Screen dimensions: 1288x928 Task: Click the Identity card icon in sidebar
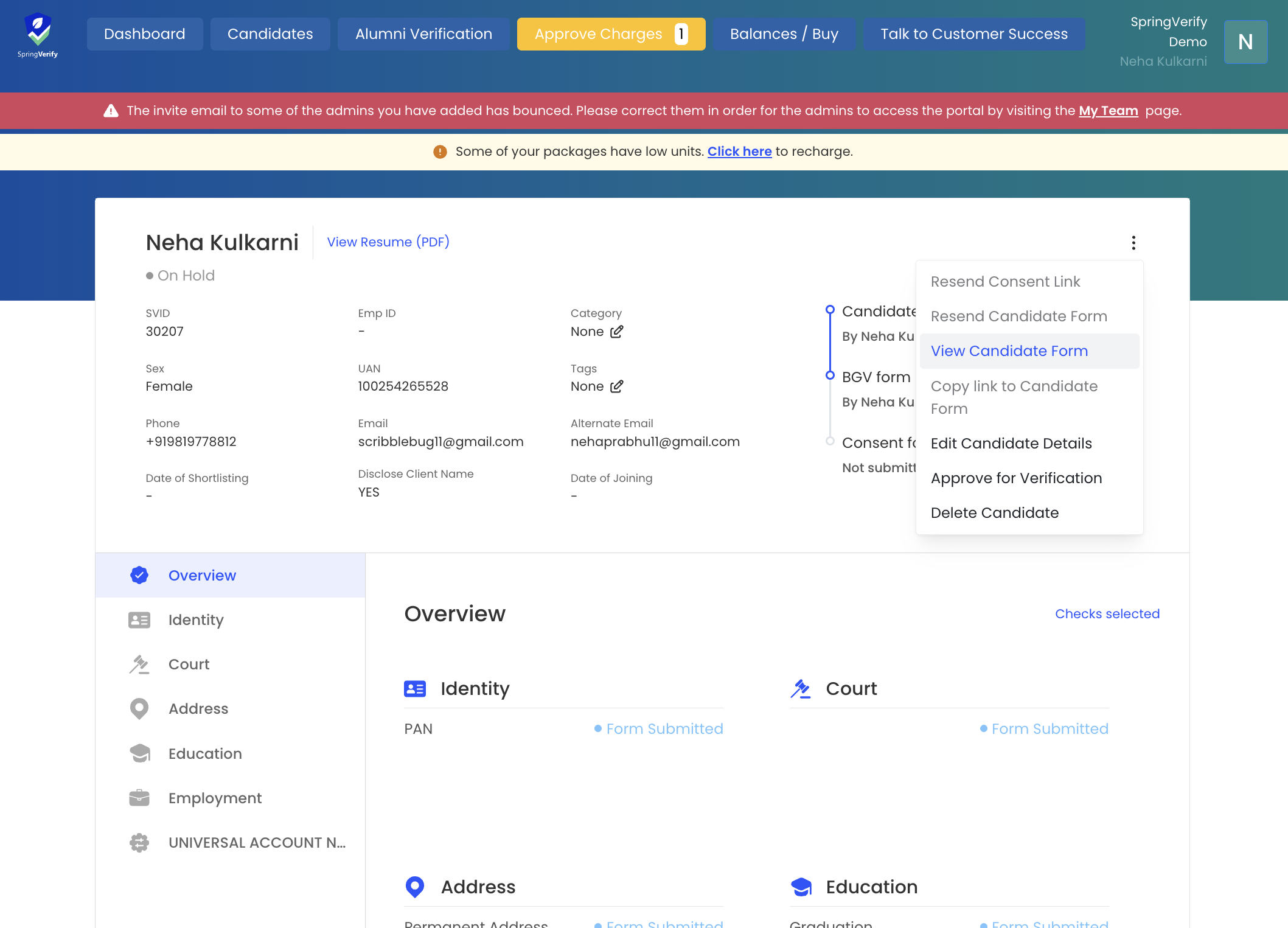click(x=139, y=620)
